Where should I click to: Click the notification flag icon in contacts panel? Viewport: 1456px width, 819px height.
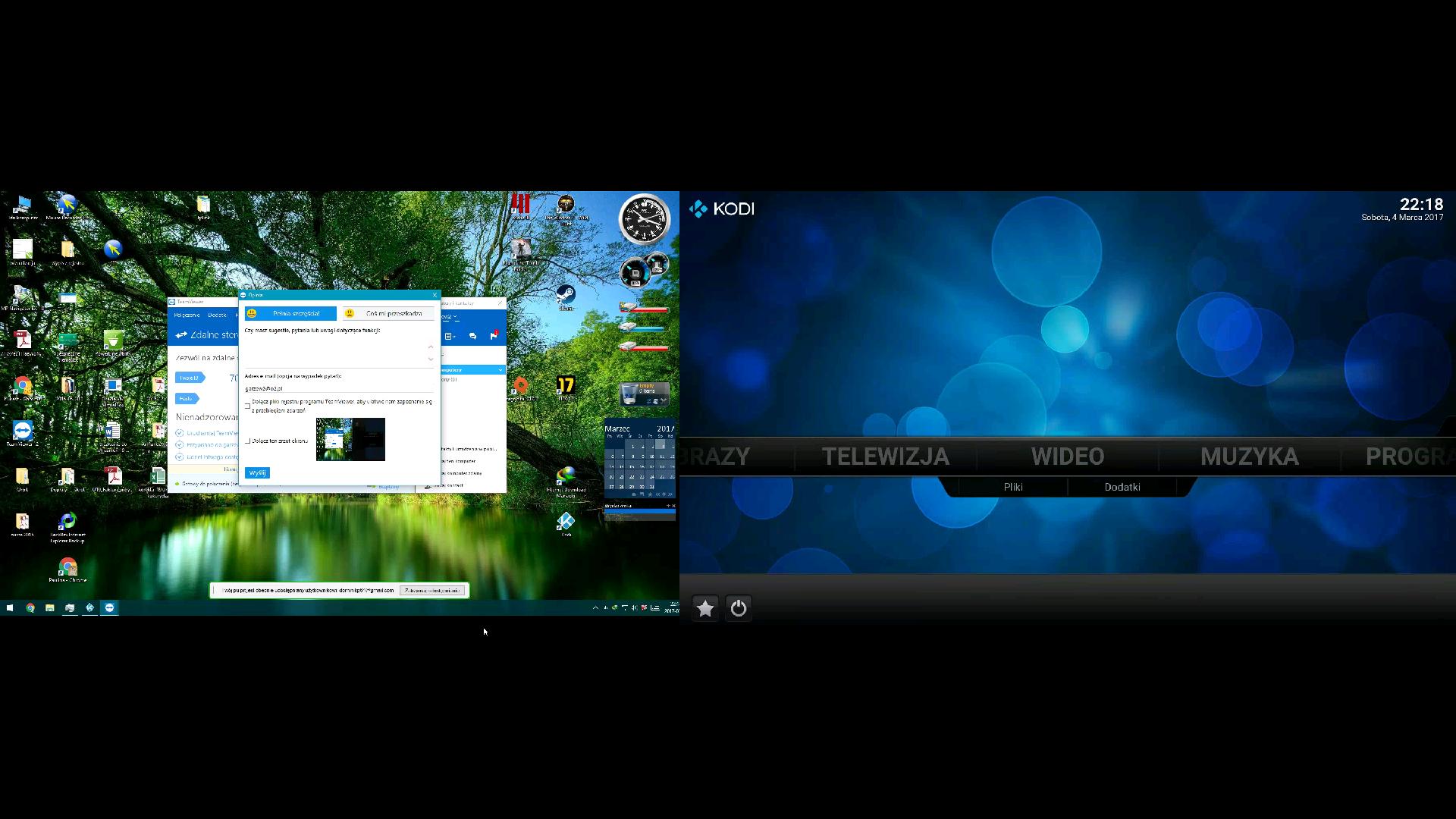494,336
